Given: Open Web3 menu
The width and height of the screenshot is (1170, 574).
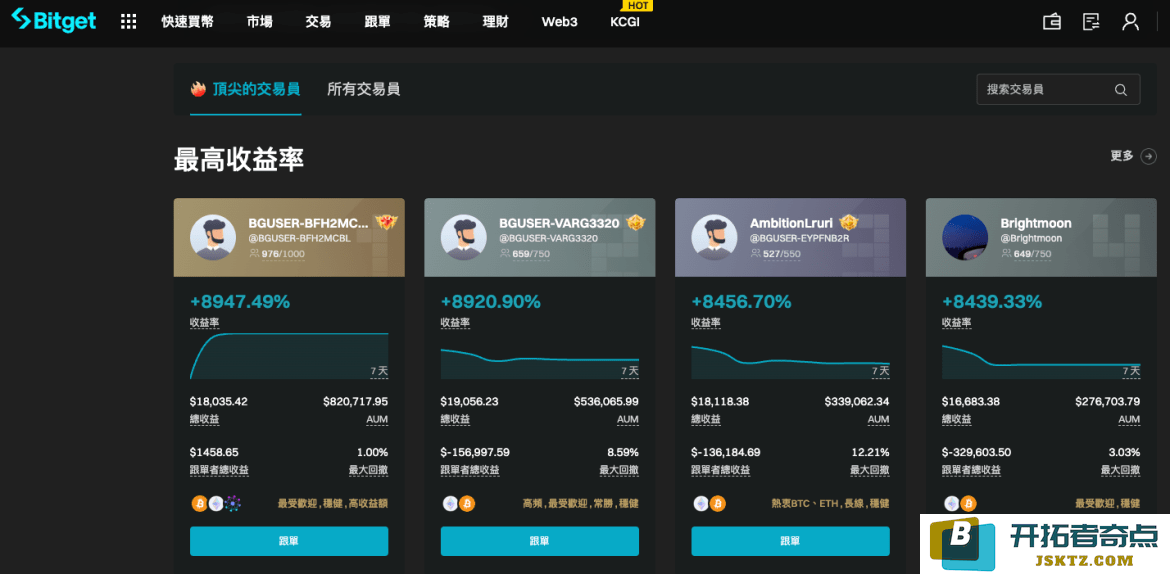Looking at the screenshot, I should click(560, 22).
